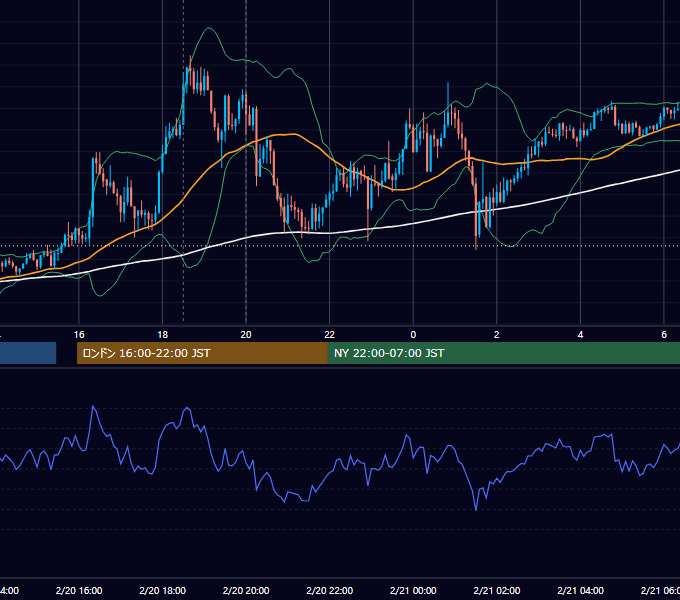
Task: Click the 2 hour label on price chart axis
Action: pyautogui.click(x=497, y=335)
